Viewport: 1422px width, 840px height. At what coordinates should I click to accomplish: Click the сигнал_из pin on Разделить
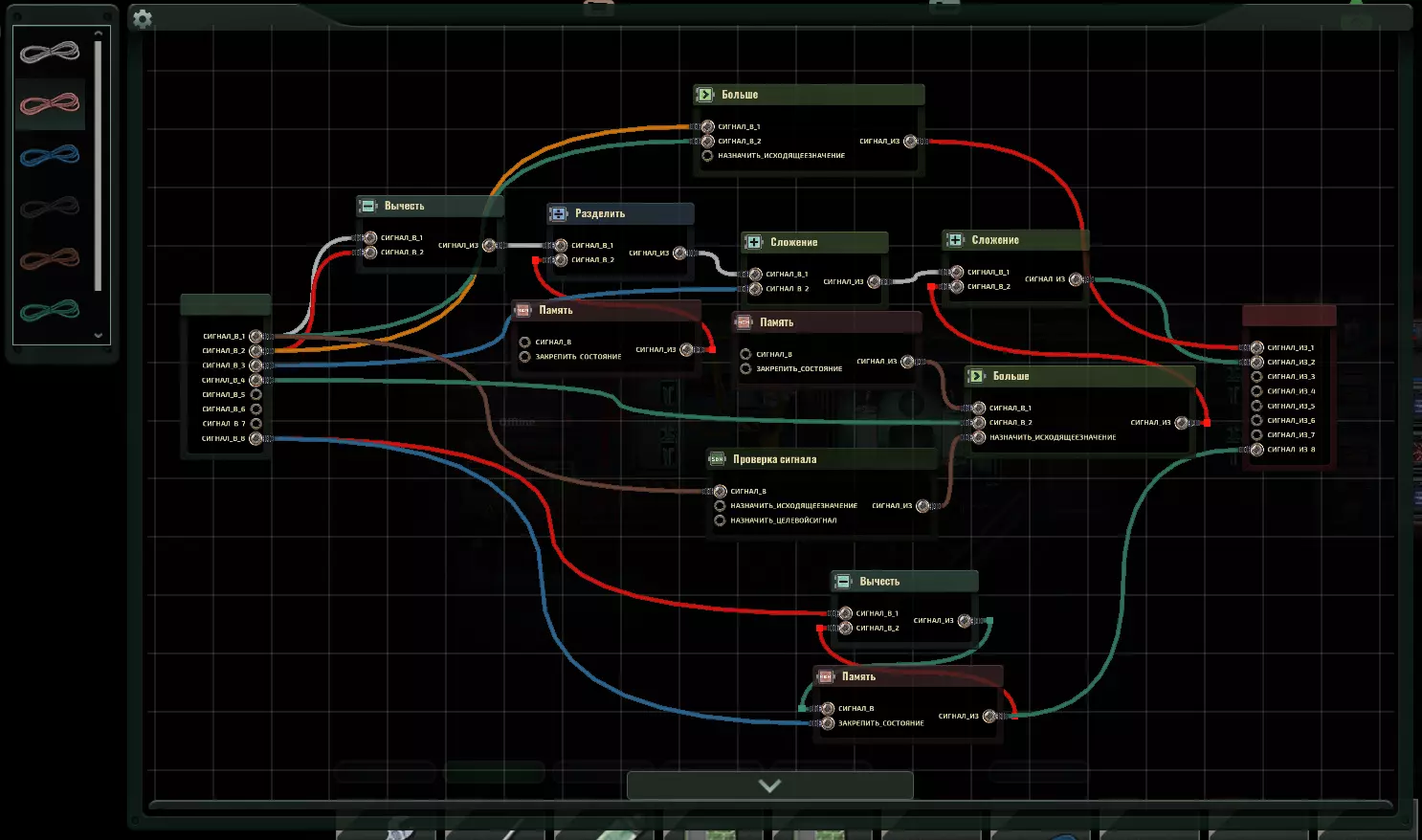pos(679,253)
